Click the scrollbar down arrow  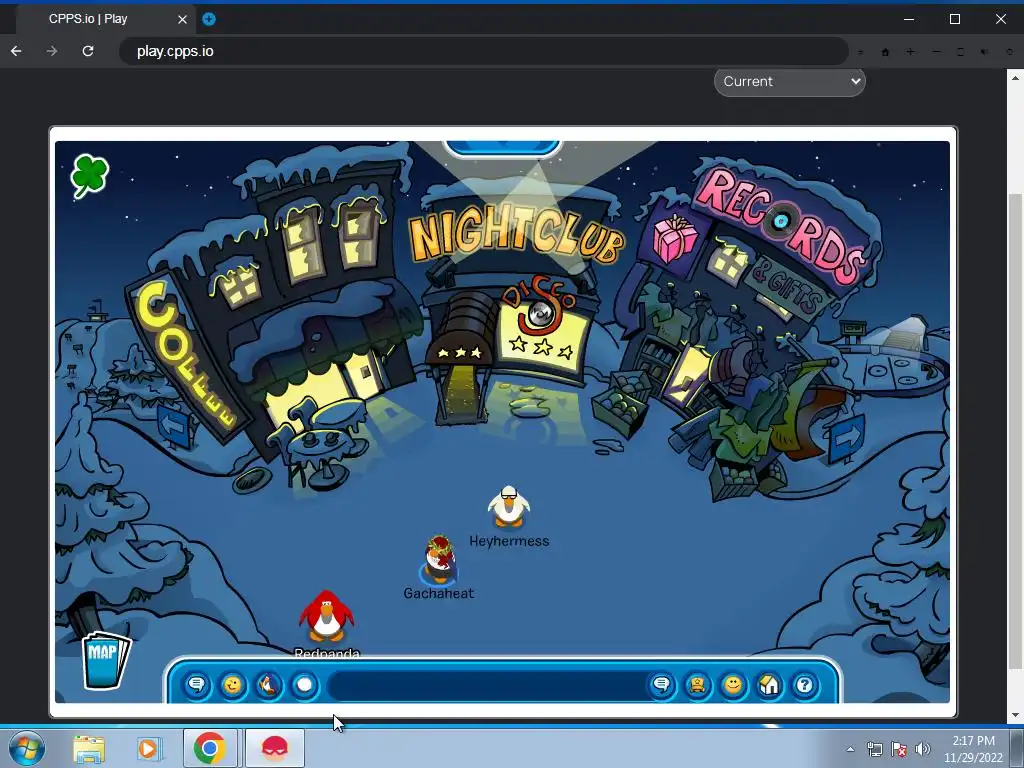pyautogui.click(x=1014, y=716)
